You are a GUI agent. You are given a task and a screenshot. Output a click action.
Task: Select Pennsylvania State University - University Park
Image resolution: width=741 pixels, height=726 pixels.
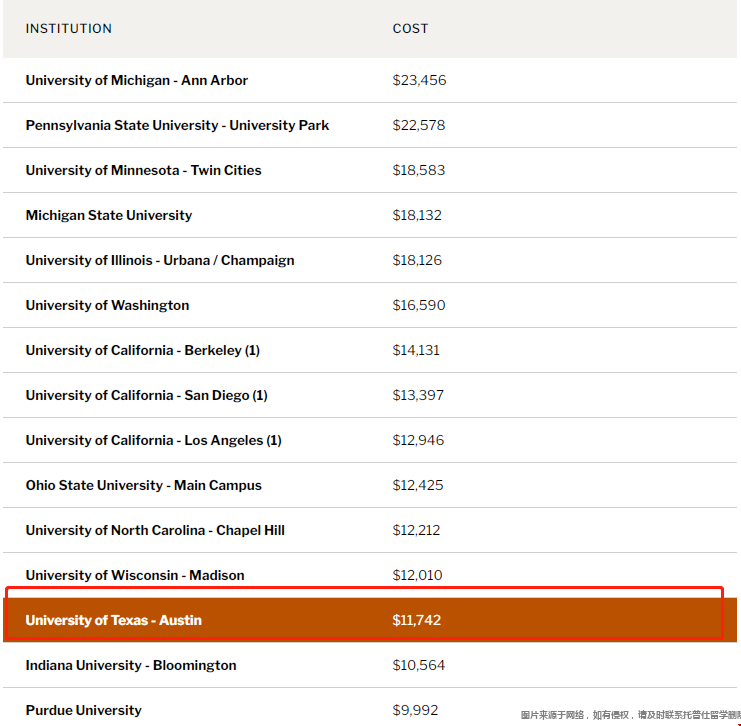pyautogui.click(x=177, y=125)
